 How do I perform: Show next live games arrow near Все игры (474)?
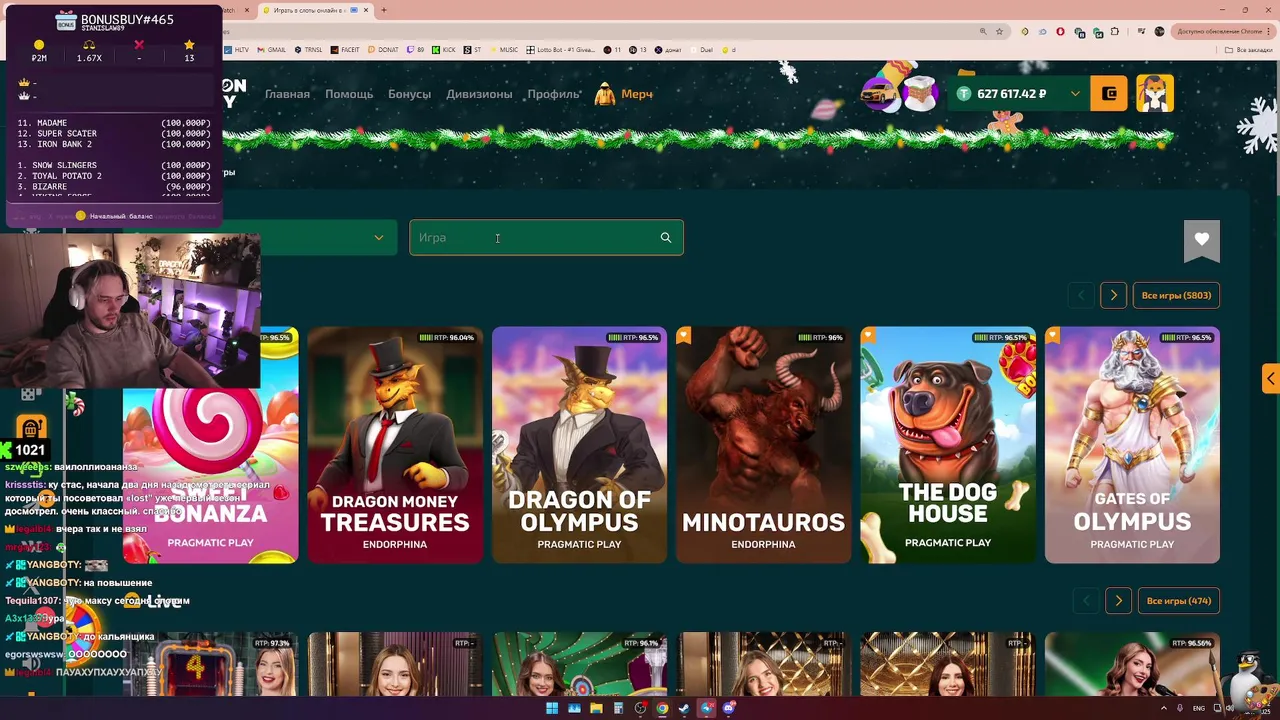pos(1118,601)
